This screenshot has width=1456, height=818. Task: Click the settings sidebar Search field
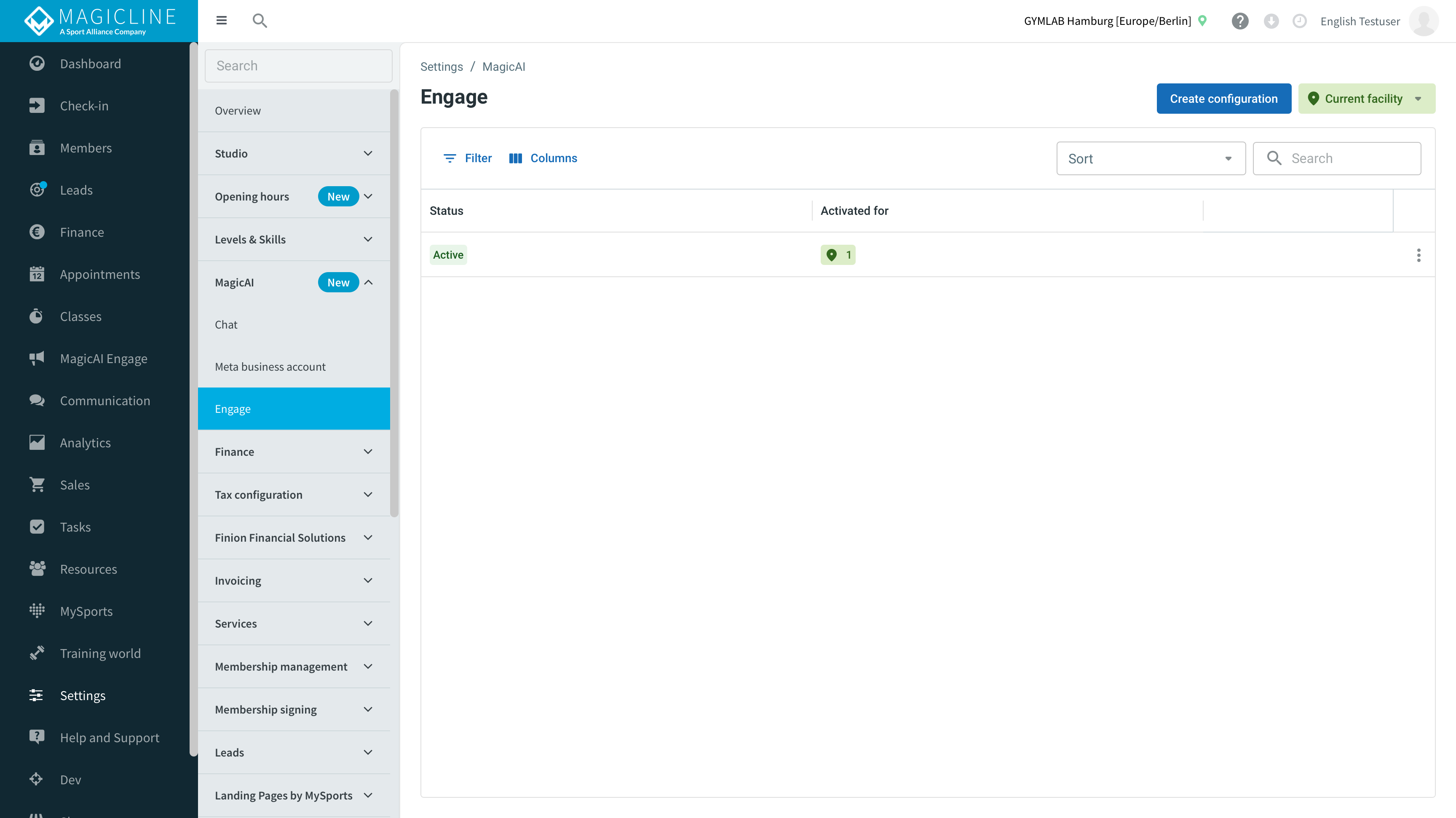click(x=298, y=66)
